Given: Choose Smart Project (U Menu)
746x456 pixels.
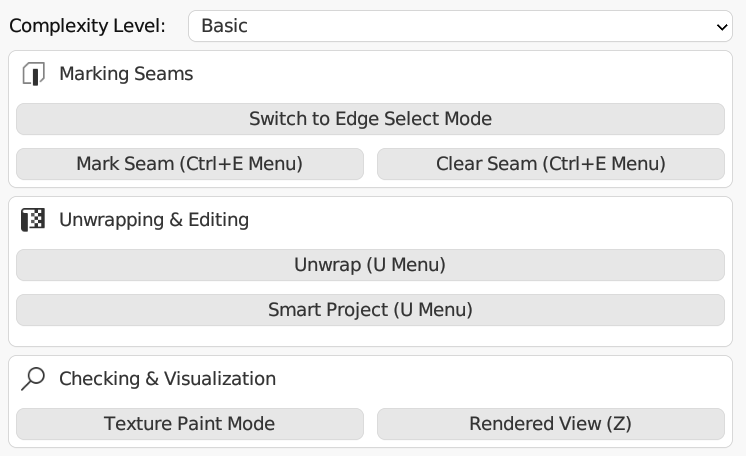Looking at the screenshot, I should (x=370, y=310).
